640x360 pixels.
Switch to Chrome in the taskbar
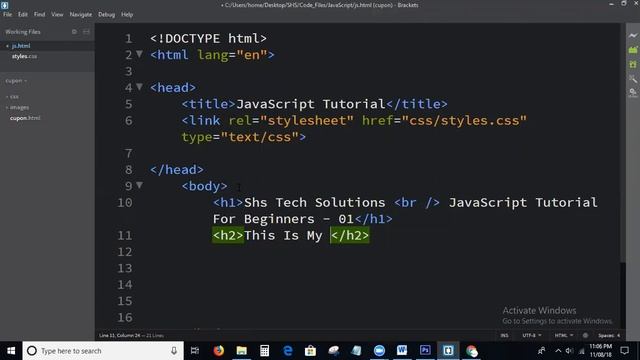pos(471,351)
